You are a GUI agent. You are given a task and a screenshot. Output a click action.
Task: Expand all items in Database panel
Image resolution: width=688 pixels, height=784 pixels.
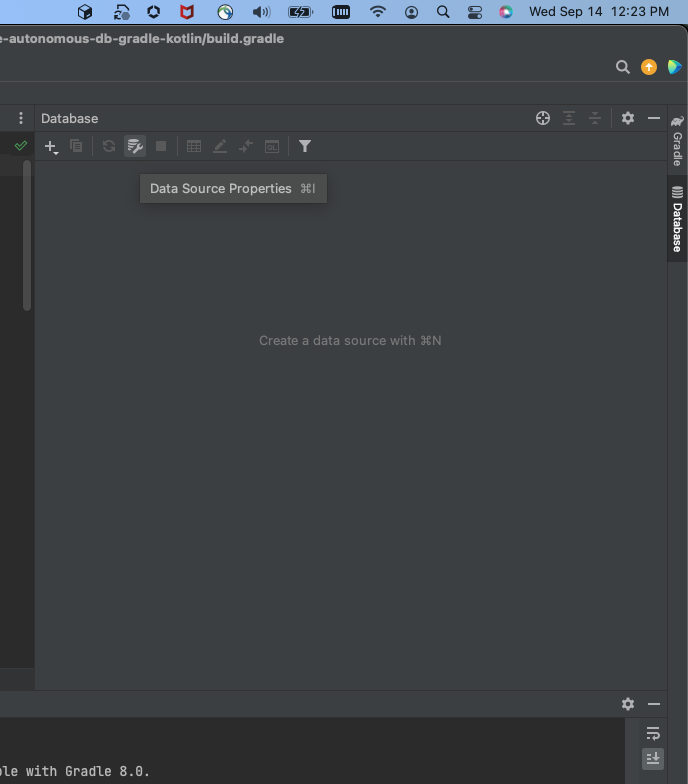[x=569, y=118]
